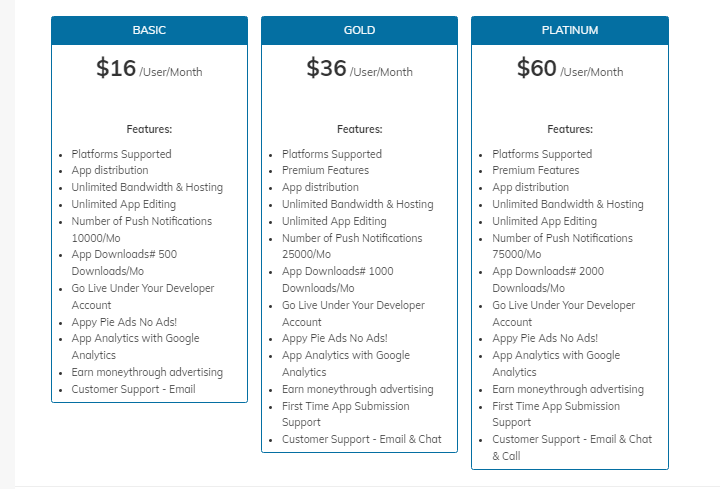This screenshot has width=720, height=489.
Task: Click Customer Support - Email in Basic
Action: (133, 389)
